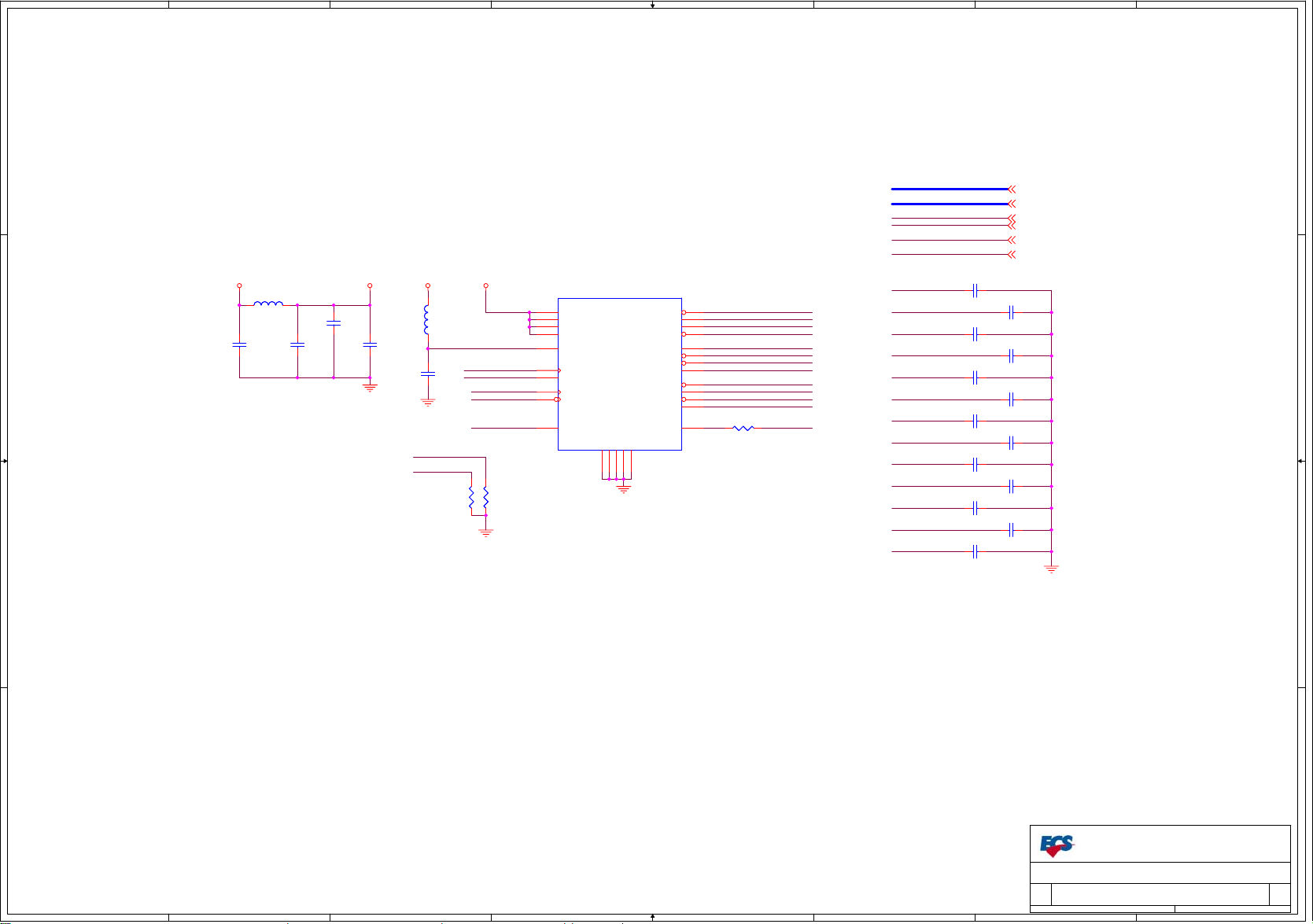Select the large blue IC block
This screenshot has width=1313, height=924.
click(619, 374)
